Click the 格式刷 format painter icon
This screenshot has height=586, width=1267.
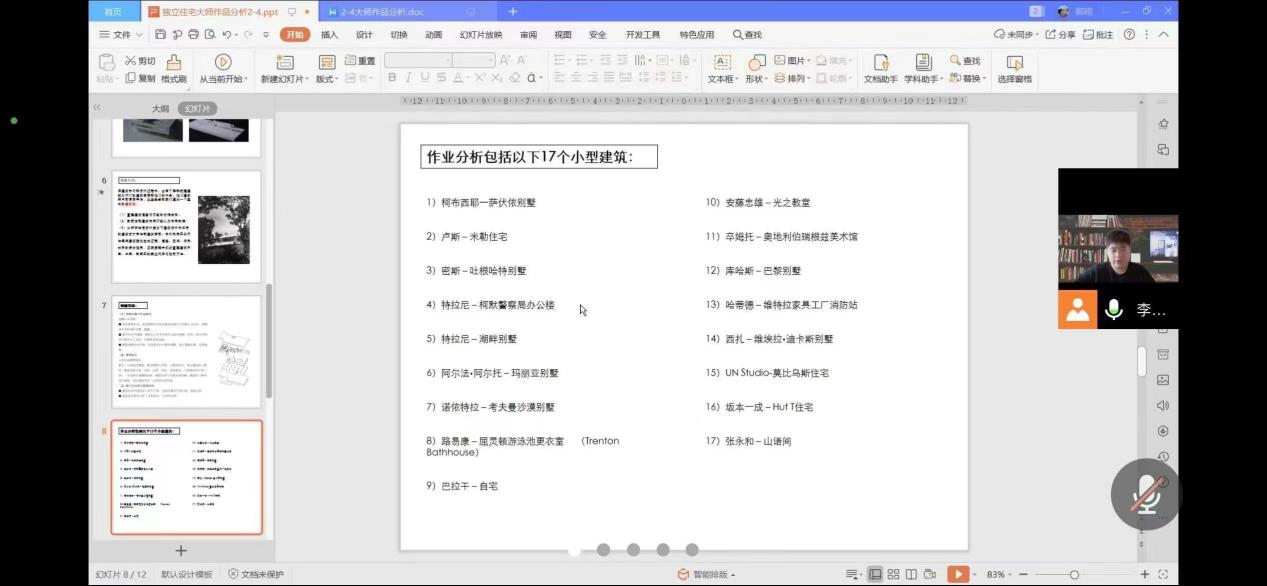tap(174, 62)
